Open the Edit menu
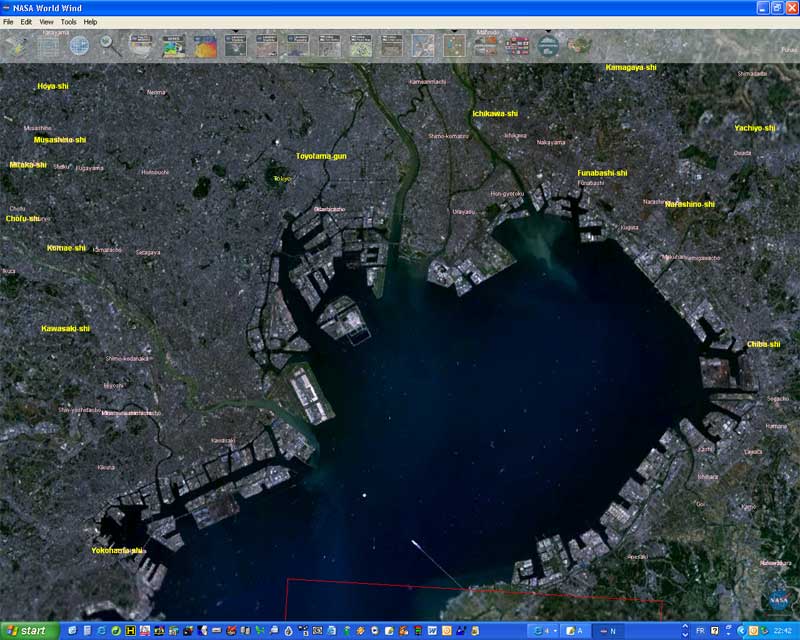 [x=26, y=21]
